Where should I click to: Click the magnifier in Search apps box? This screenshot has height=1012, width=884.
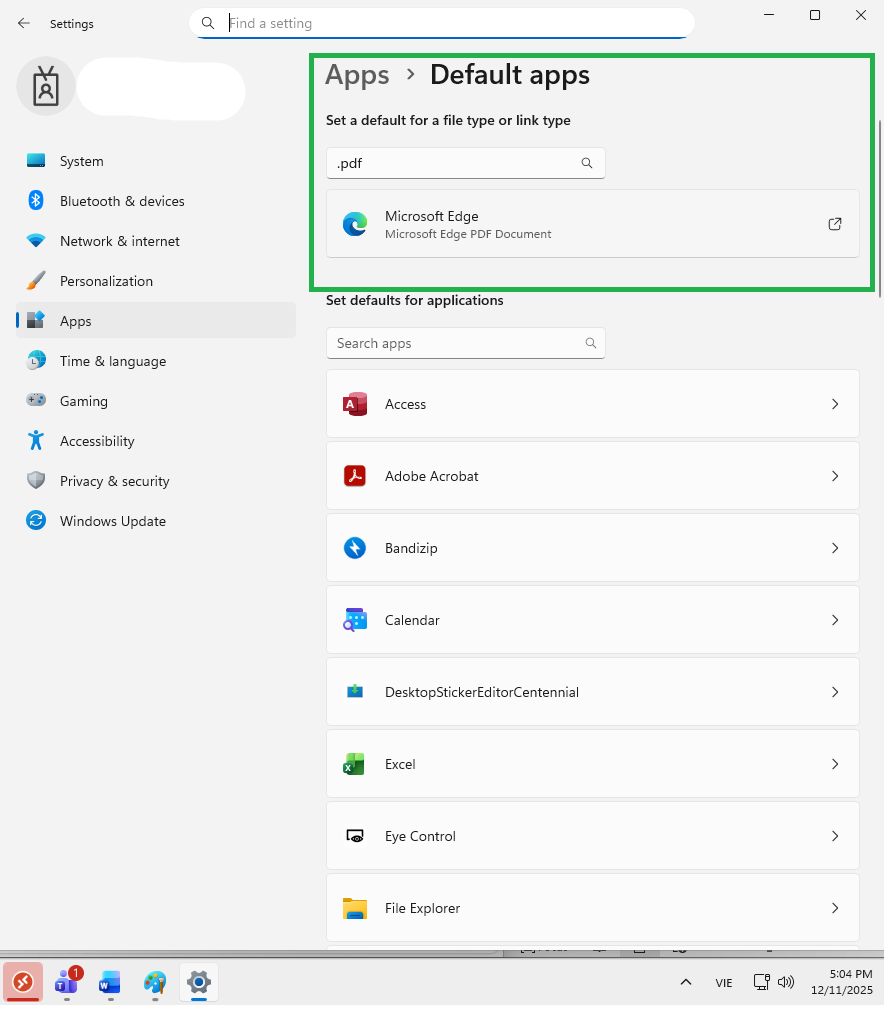pyautogui.click(x=590, y=343)
